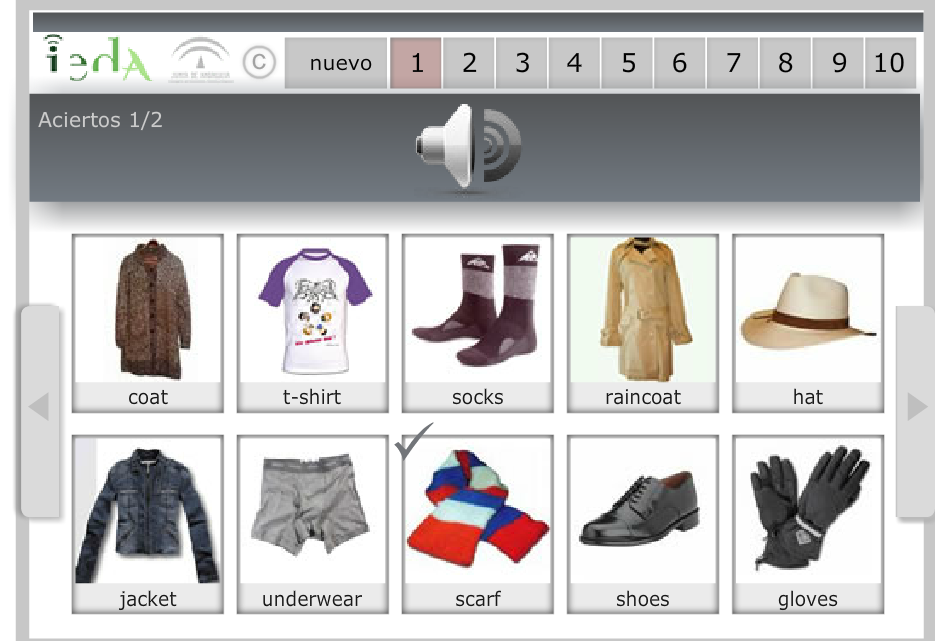Open the IEDA logo
Image resolution: width=935 pixels, height=641 pixels.
click(x=98, y=58)
